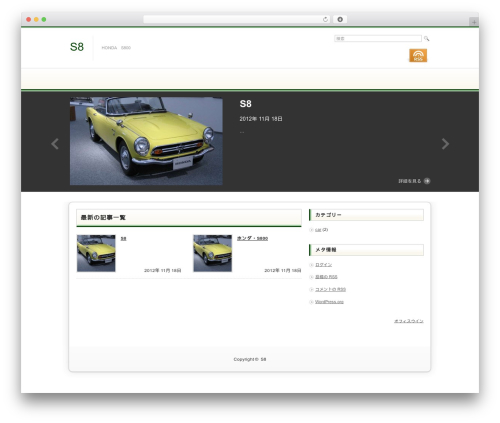This screenshot has width=500, height=423.
Task: Open the コメントの RSS link
Action: point(330,289)
